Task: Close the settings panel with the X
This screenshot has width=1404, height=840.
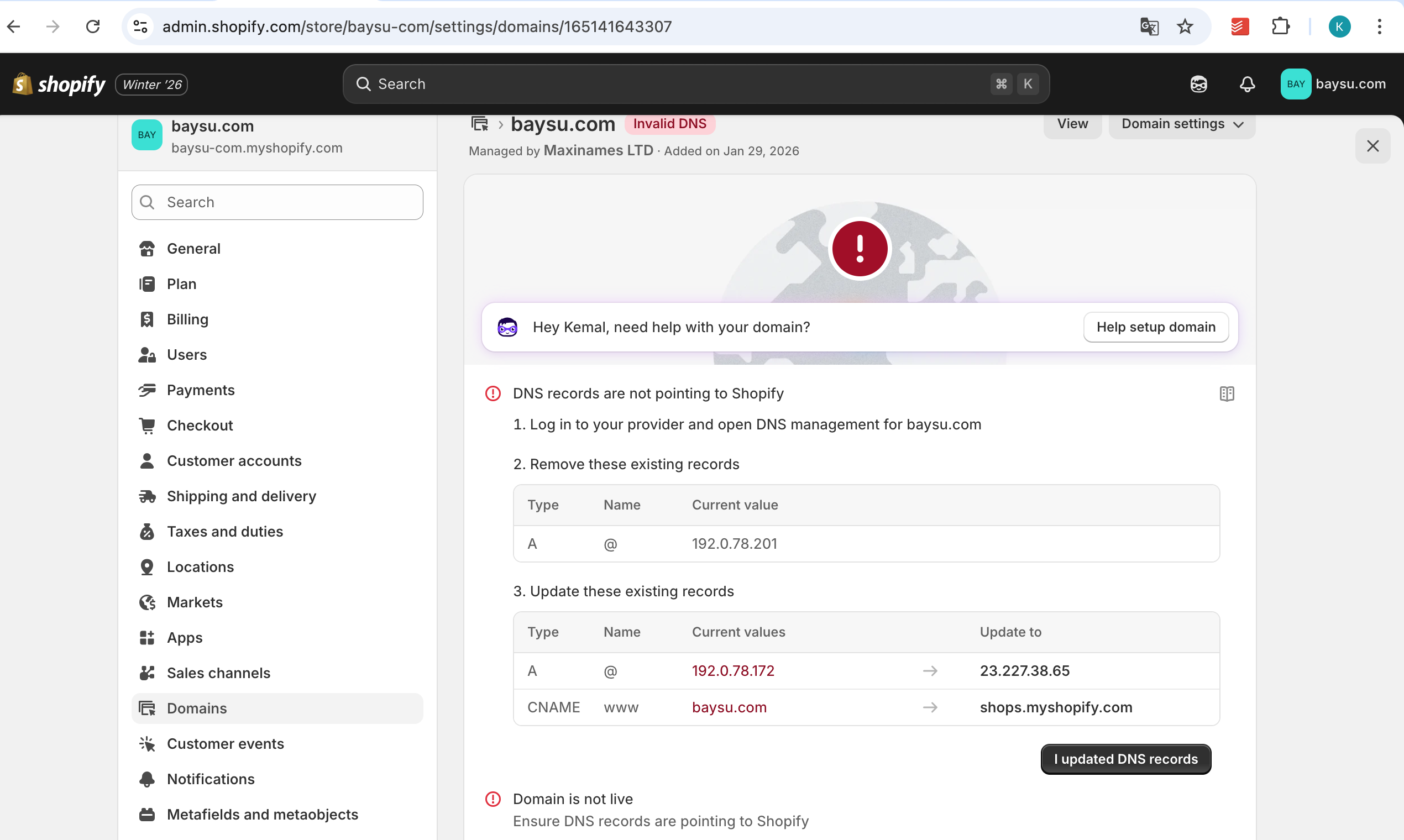Action: pos(1373,146)
